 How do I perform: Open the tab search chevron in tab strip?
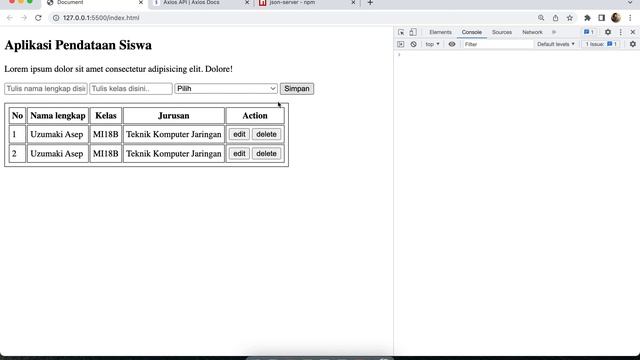pos(630,3)
